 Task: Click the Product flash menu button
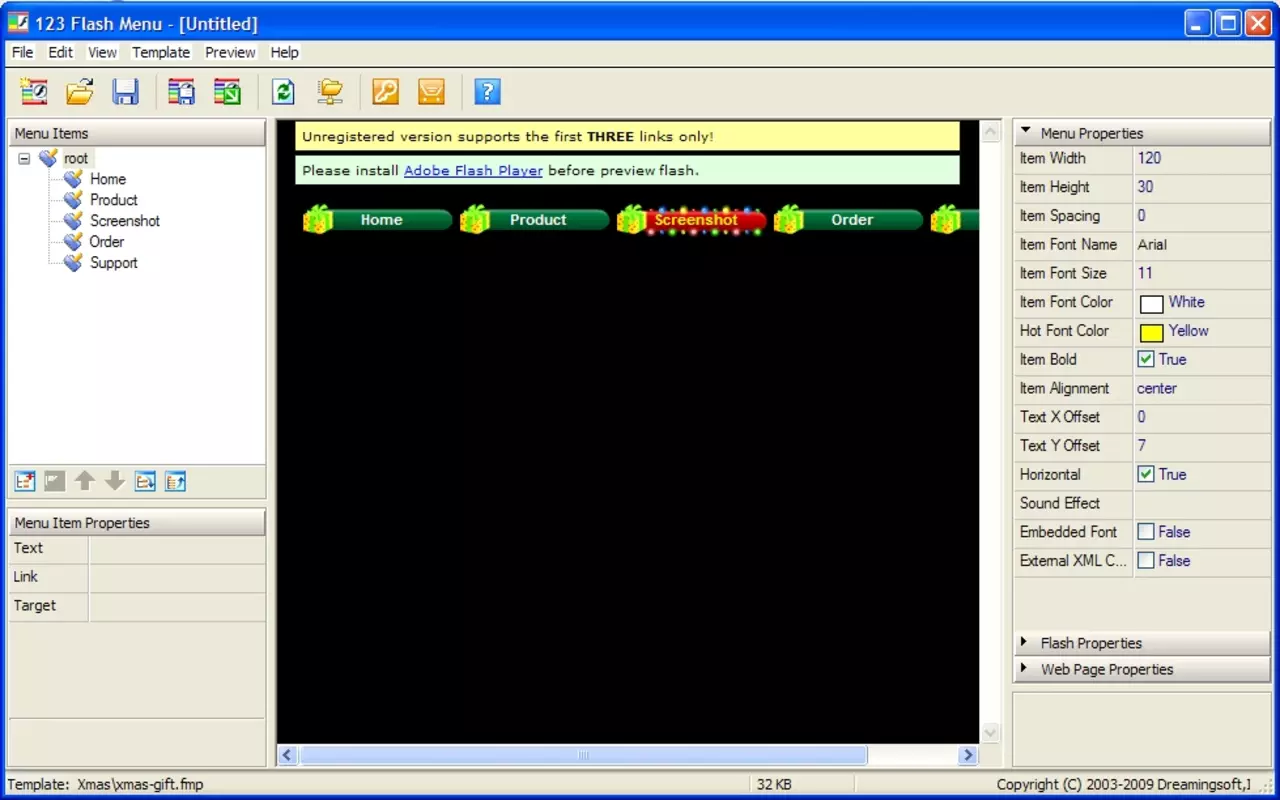click(535, 220)
